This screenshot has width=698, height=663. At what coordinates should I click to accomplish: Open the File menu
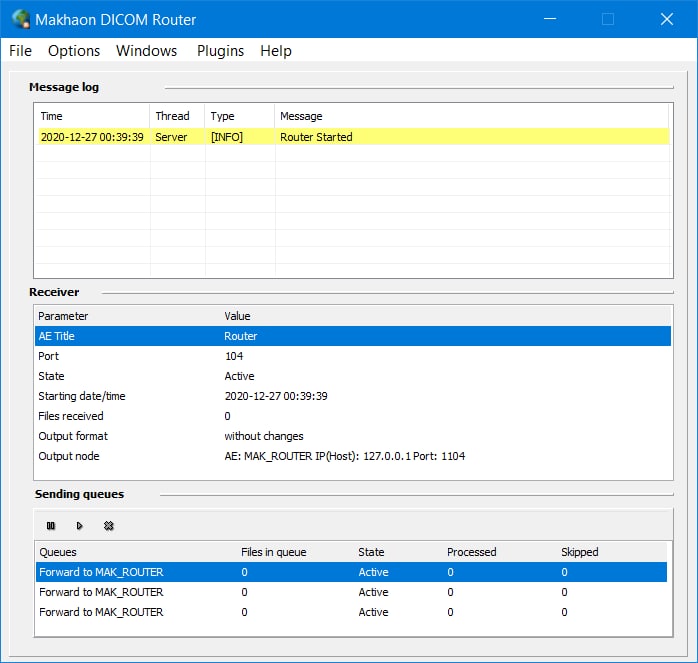[x=20, y=51]
